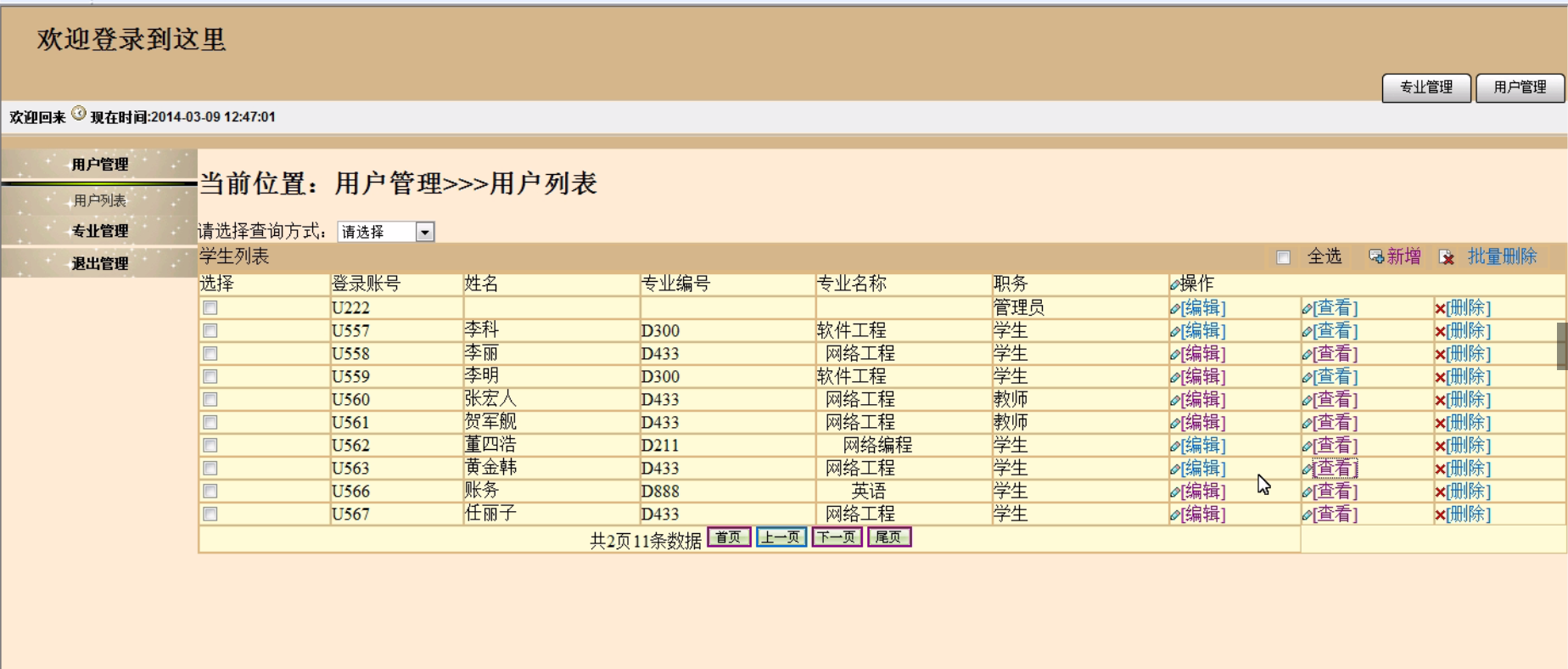The width and height of the screenshot is (1568, 669).
Task: Click edit pencil icon in U559 row
Action: (1174, 377)
